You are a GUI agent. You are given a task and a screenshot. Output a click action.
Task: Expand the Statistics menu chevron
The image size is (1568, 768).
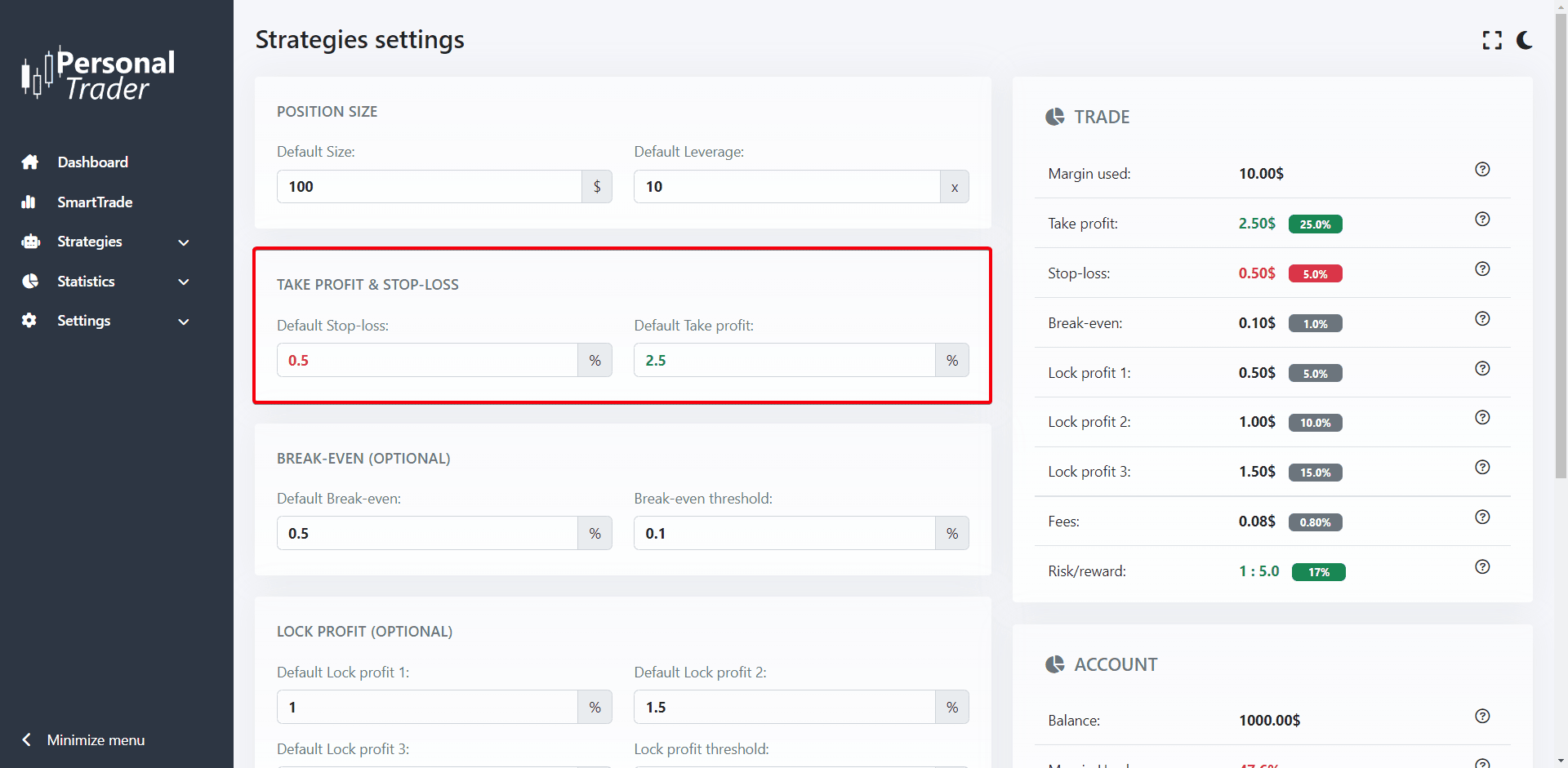coord(184,282)
